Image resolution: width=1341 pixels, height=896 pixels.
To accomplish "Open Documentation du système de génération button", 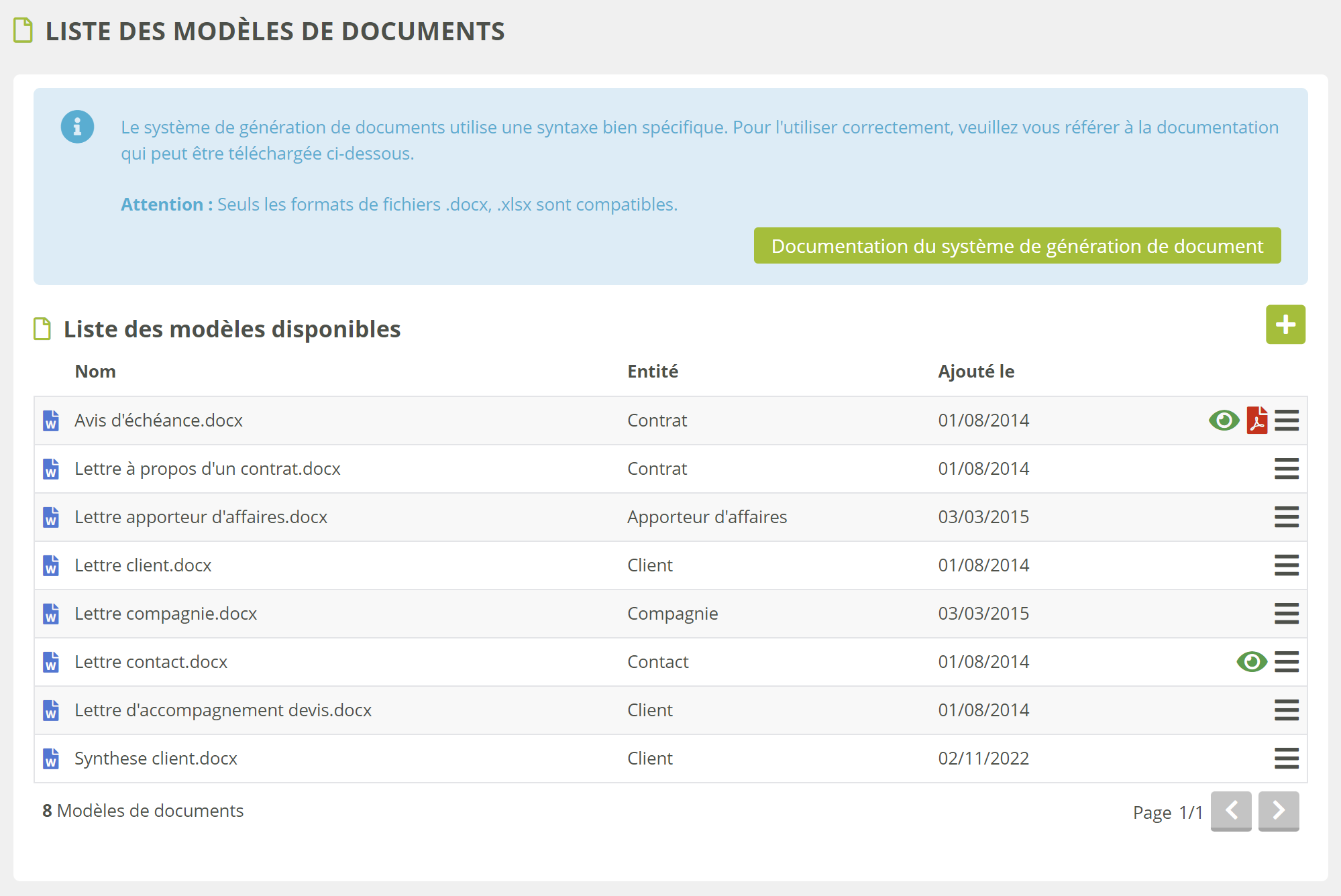I will (1016, 246).
